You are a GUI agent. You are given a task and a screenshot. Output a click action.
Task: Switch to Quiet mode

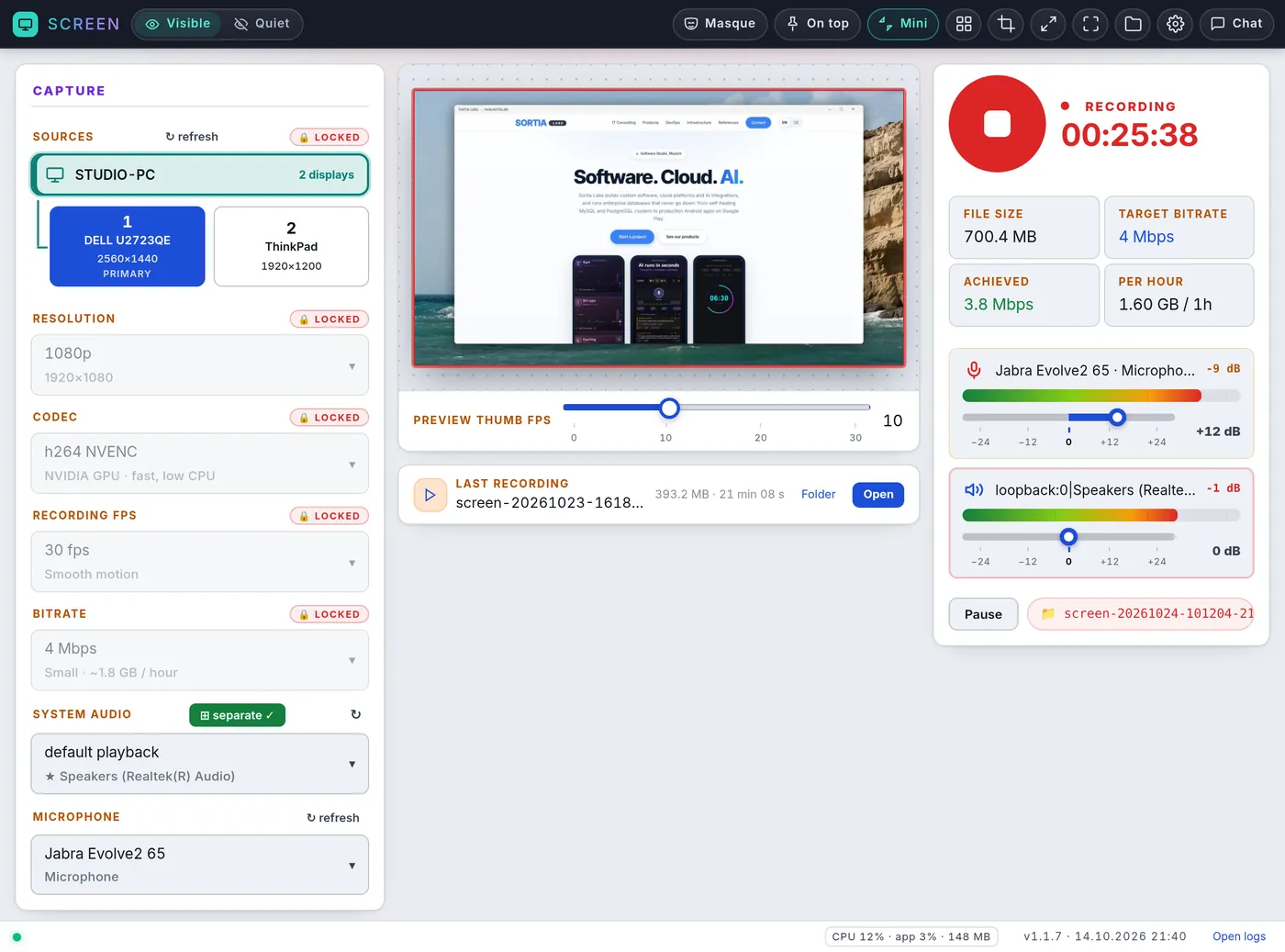[262, 24]
